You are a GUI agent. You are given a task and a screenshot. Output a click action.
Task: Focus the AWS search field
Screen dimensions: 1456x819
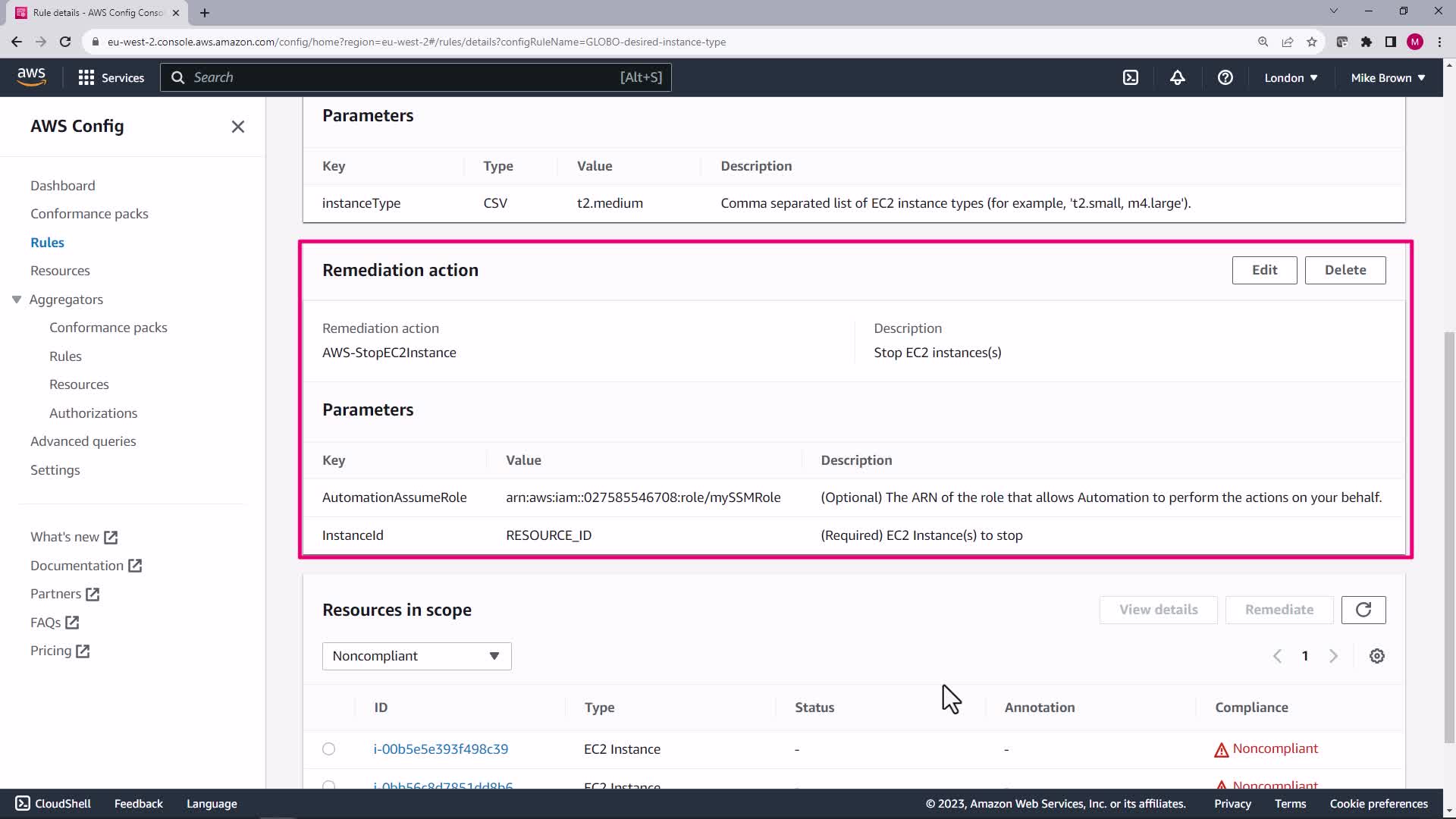click(x=409, y=77)
